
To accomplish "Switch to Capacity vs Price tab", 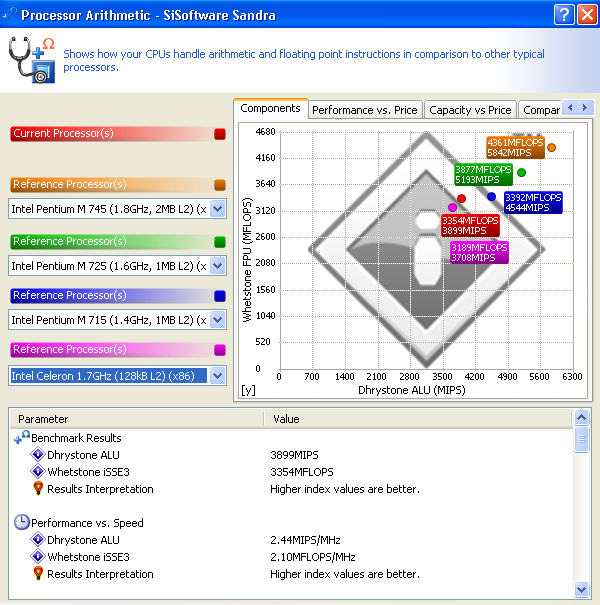I will (470, 110).
